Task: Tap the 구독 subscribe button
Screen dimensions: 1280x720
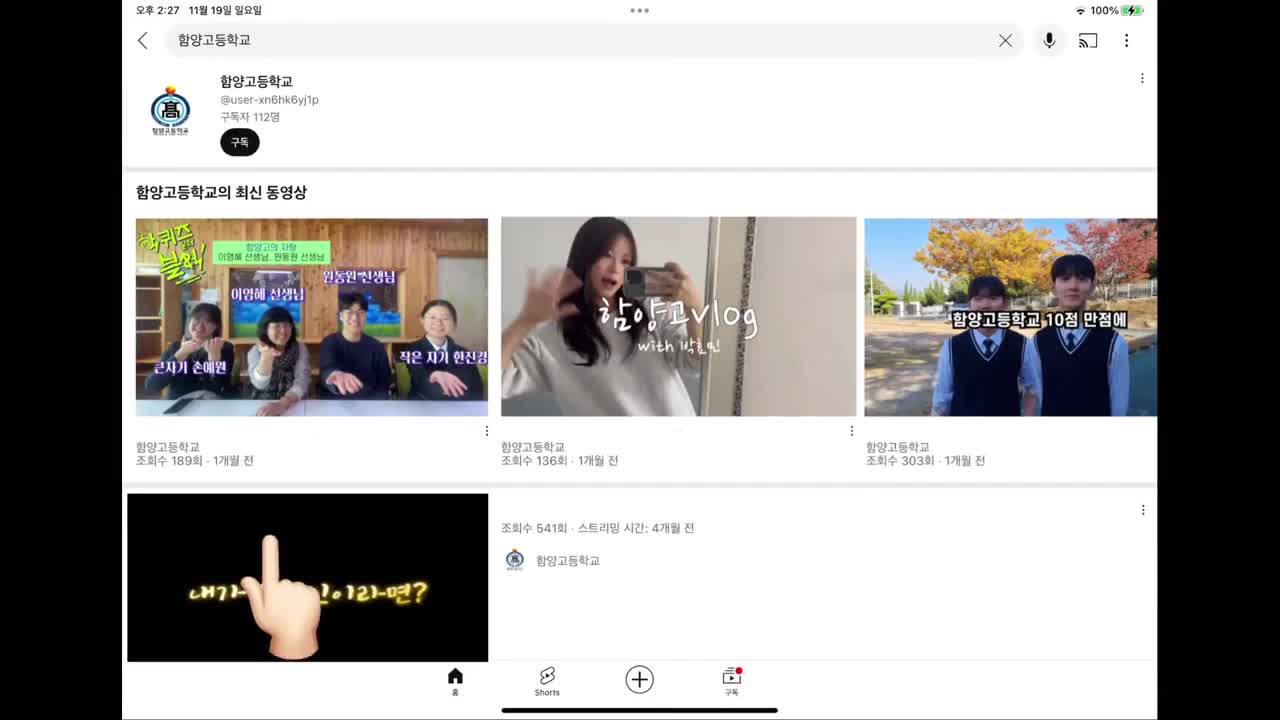Action: click(239, 142)
